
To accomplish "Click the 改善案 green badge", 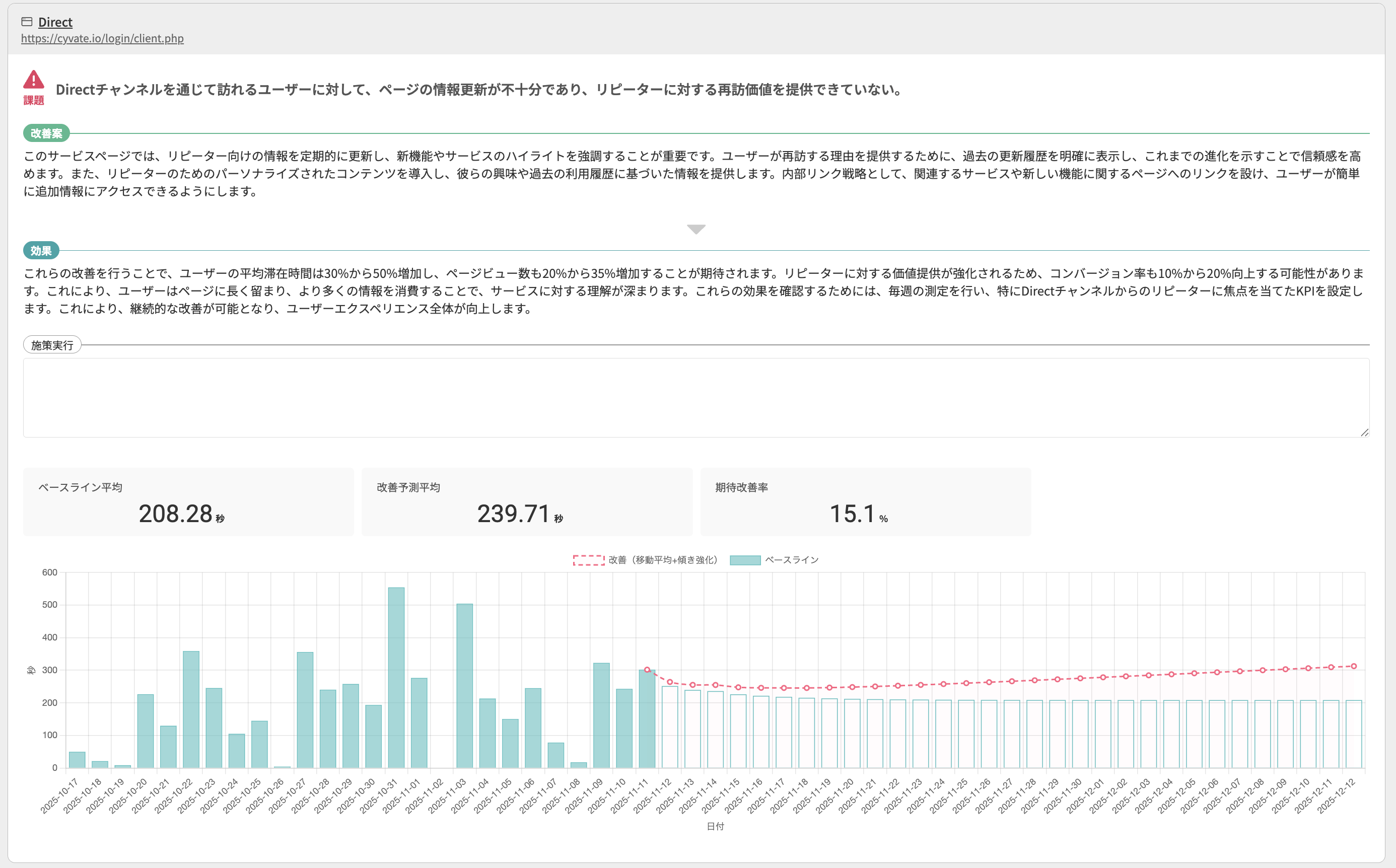I will coord(46,133).
